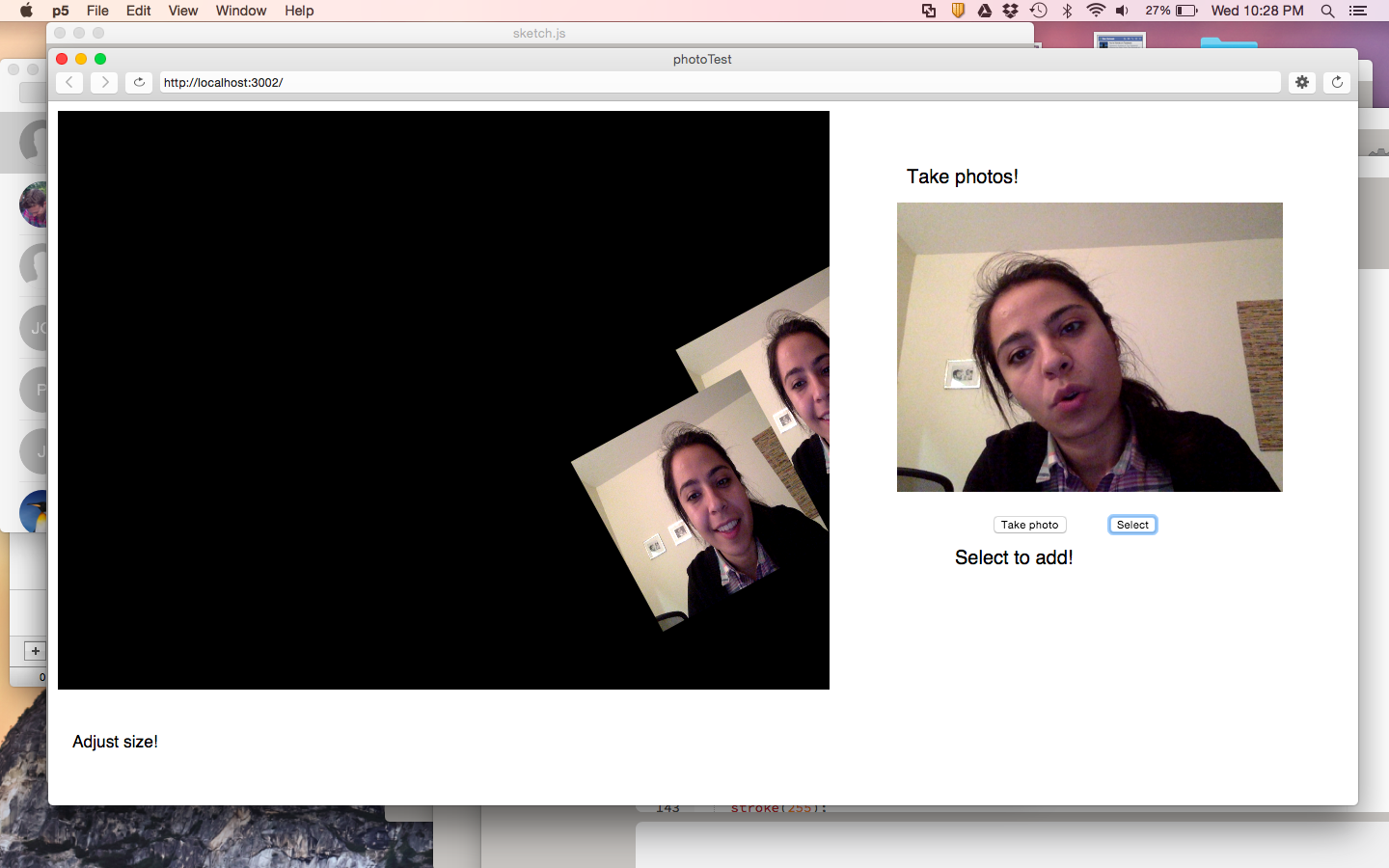
Task: Open the gear settings icon in toolbar
Action: coord(1302,82)
